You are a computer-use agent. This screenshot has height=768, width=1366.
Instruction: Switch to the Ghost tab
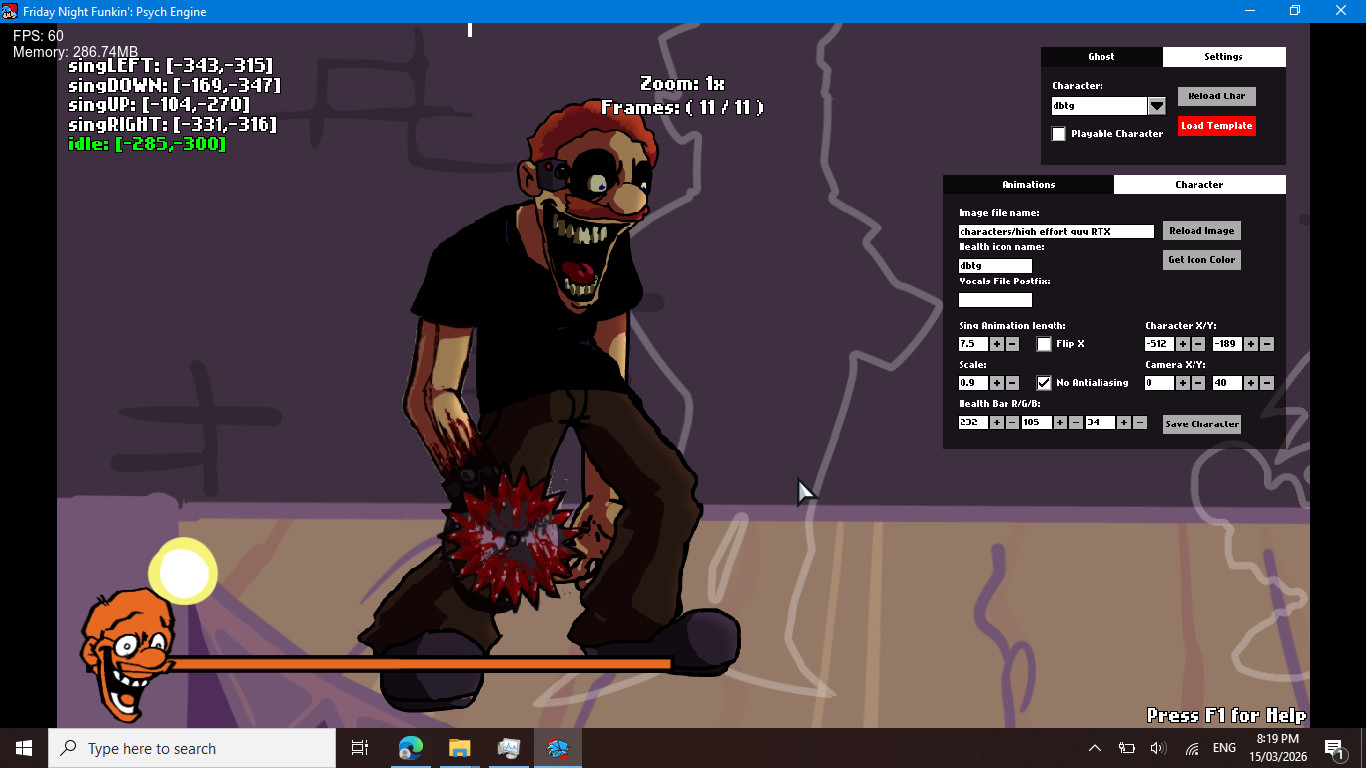(1102, 57)
